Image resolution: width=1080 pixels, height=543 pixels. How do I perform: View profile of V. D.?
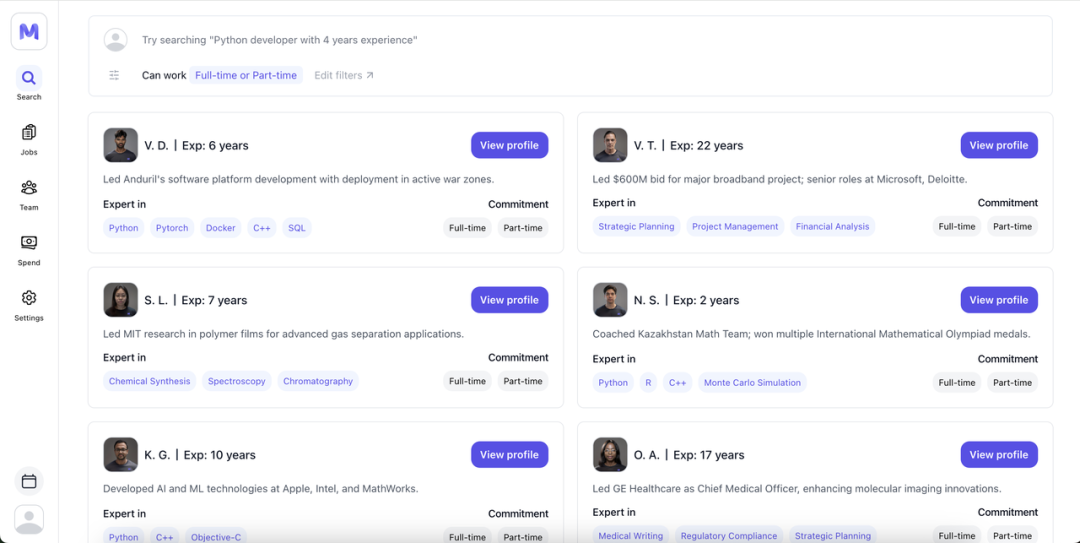tap(510, 145)
